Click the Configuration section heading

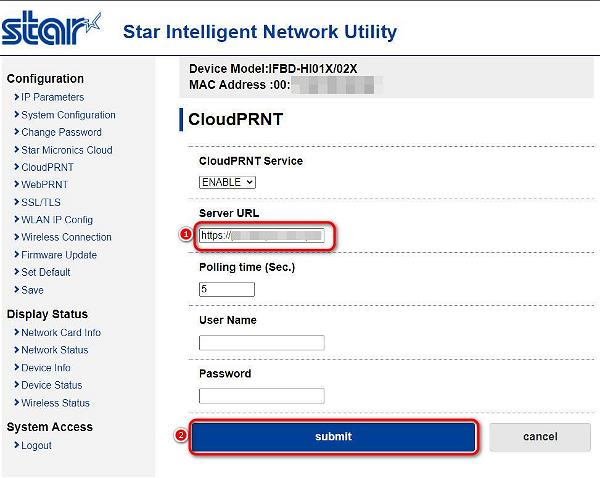45,79
